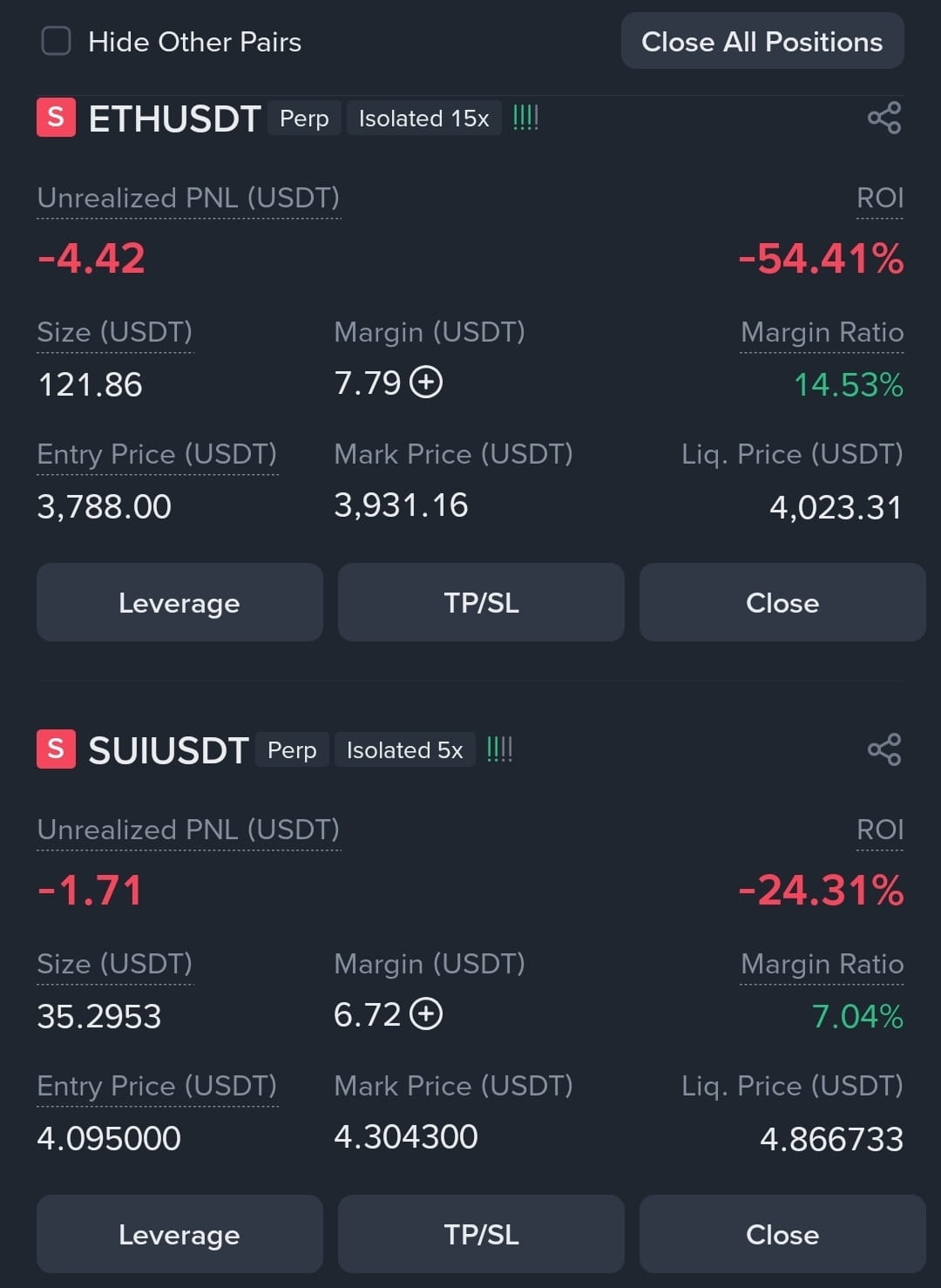Adjust leverage for ETHUSDT position
The image size is (941, 1288).
click(x=179, y=602)
